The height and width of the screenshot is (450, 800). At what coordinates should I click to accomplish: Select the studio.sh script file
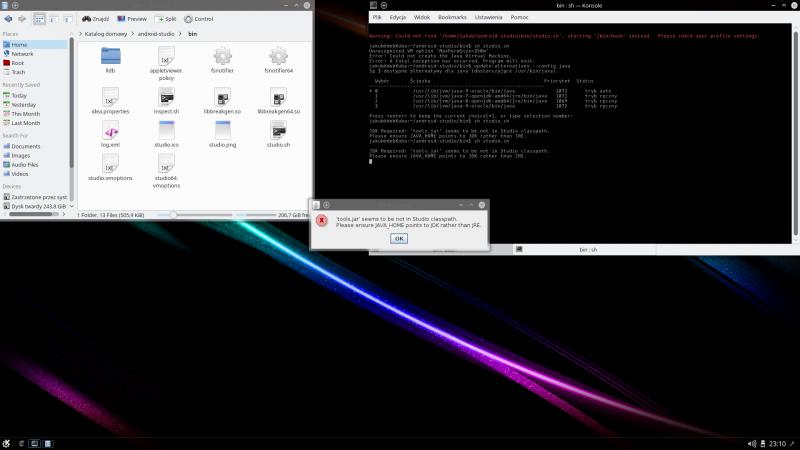click(278, 132)
